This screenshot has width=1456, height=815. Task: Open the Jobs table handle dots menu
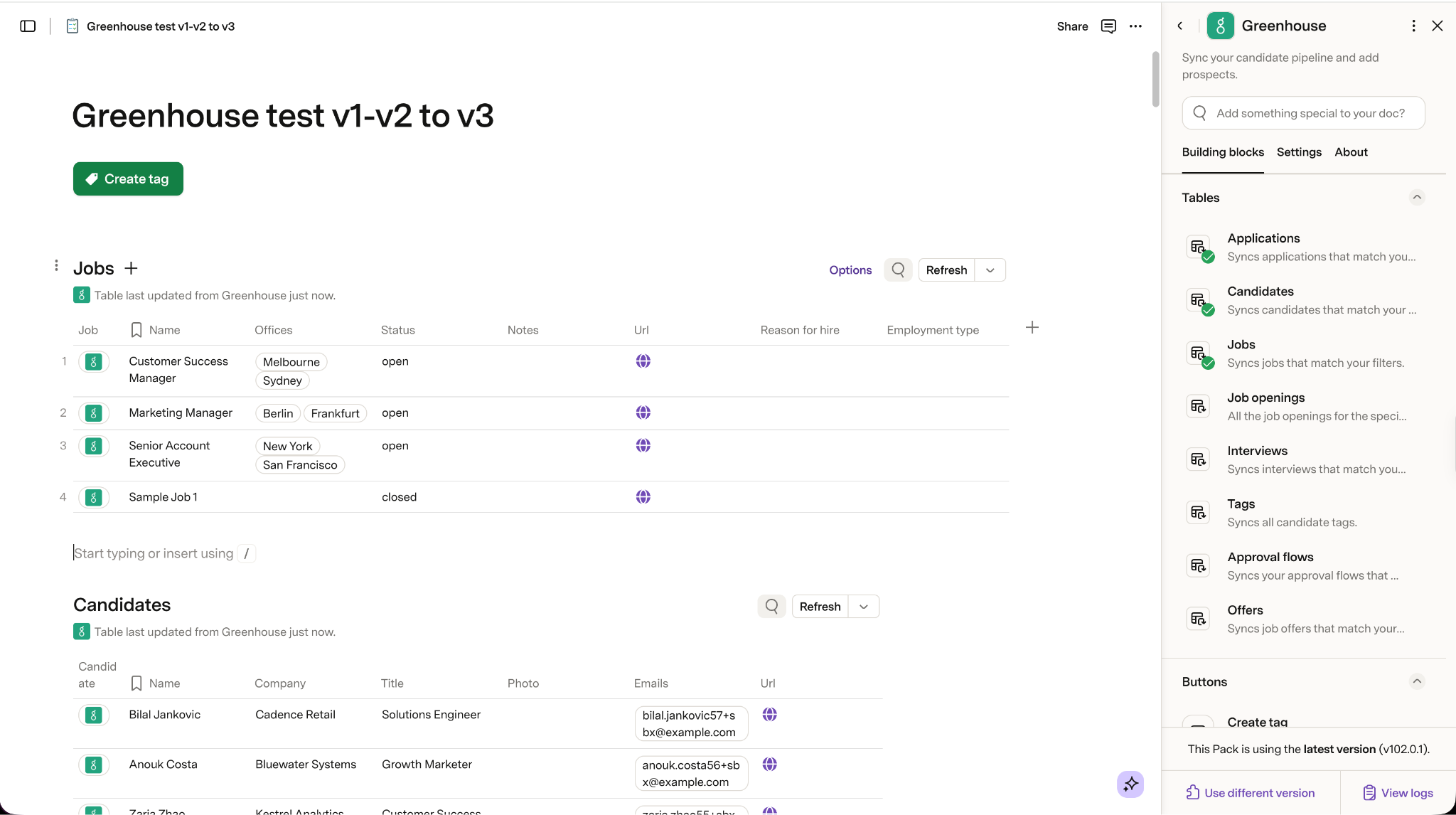56,265
